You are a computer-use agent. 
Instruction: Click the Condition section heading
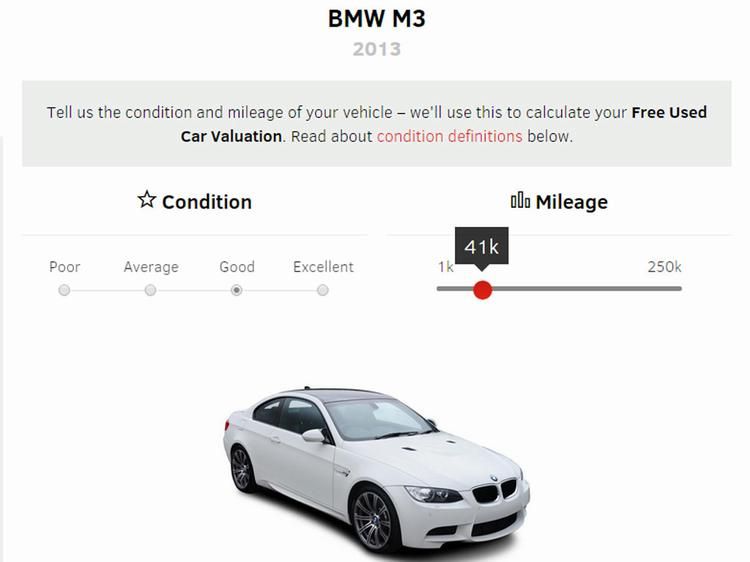coord(207,202)
